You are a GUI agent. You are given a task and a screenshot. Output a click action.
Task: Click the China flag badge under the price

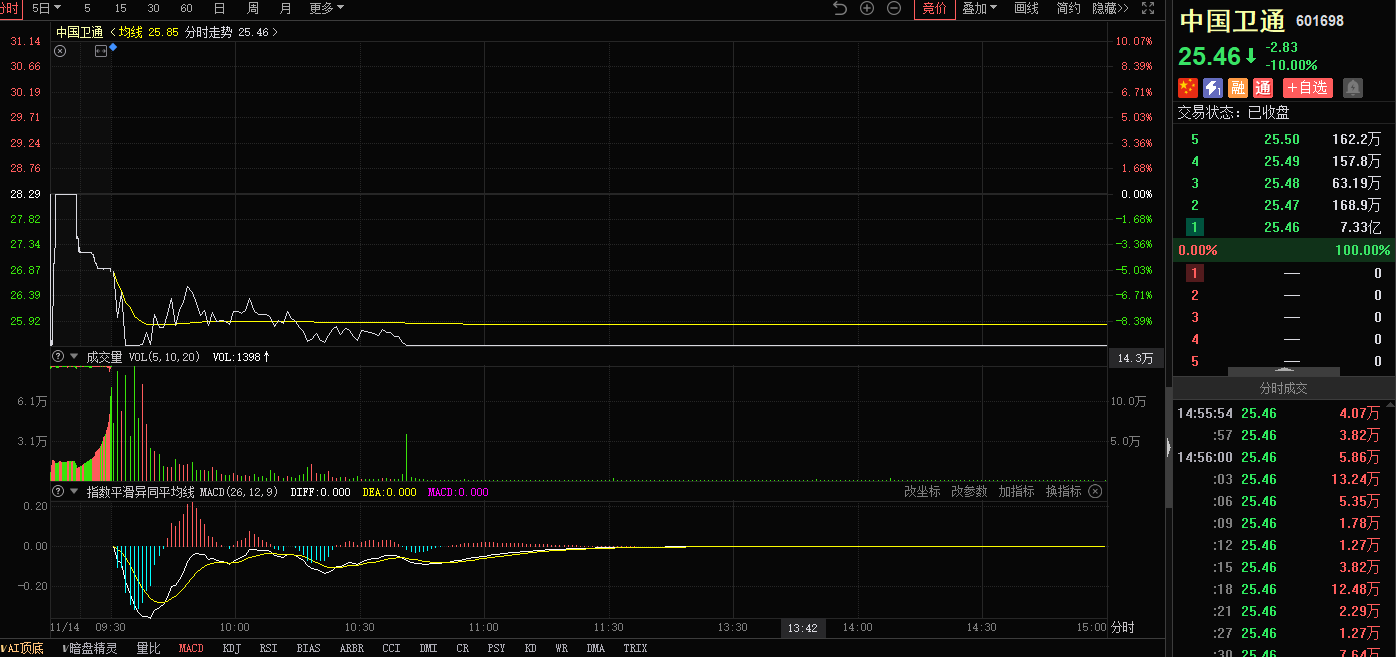point(1188,87)
